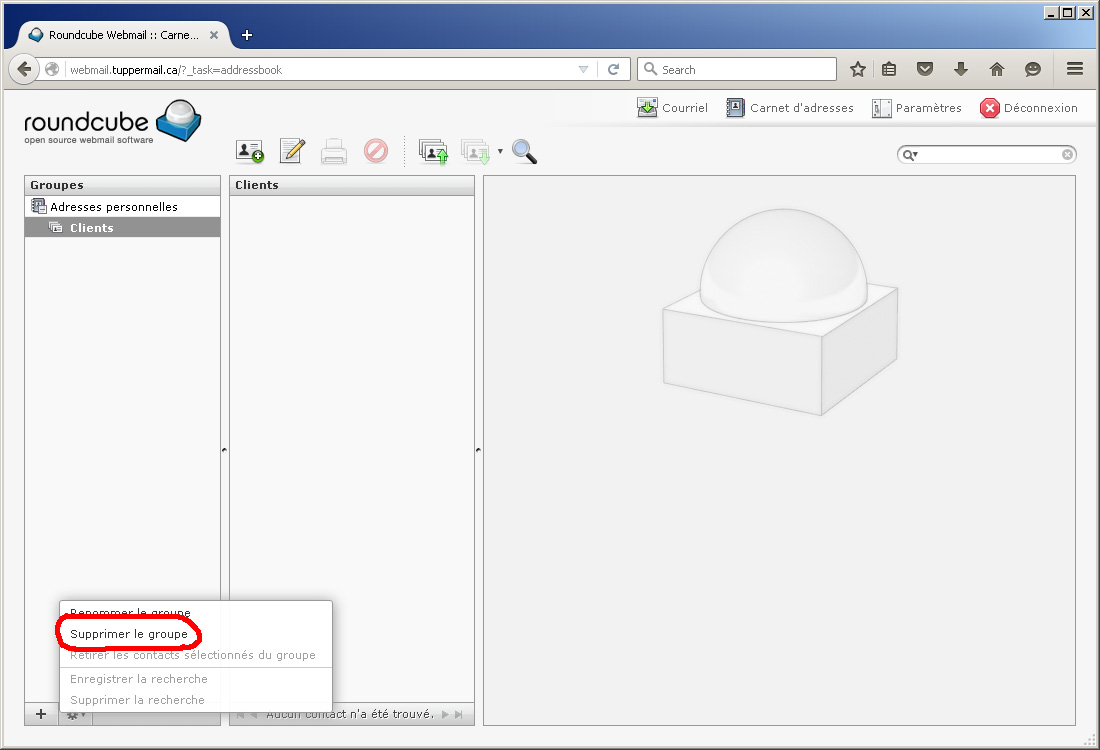Expand the export contacts dropdown arrow
The width and height of the screenshot is (1100, 750).
coord(500,152)
